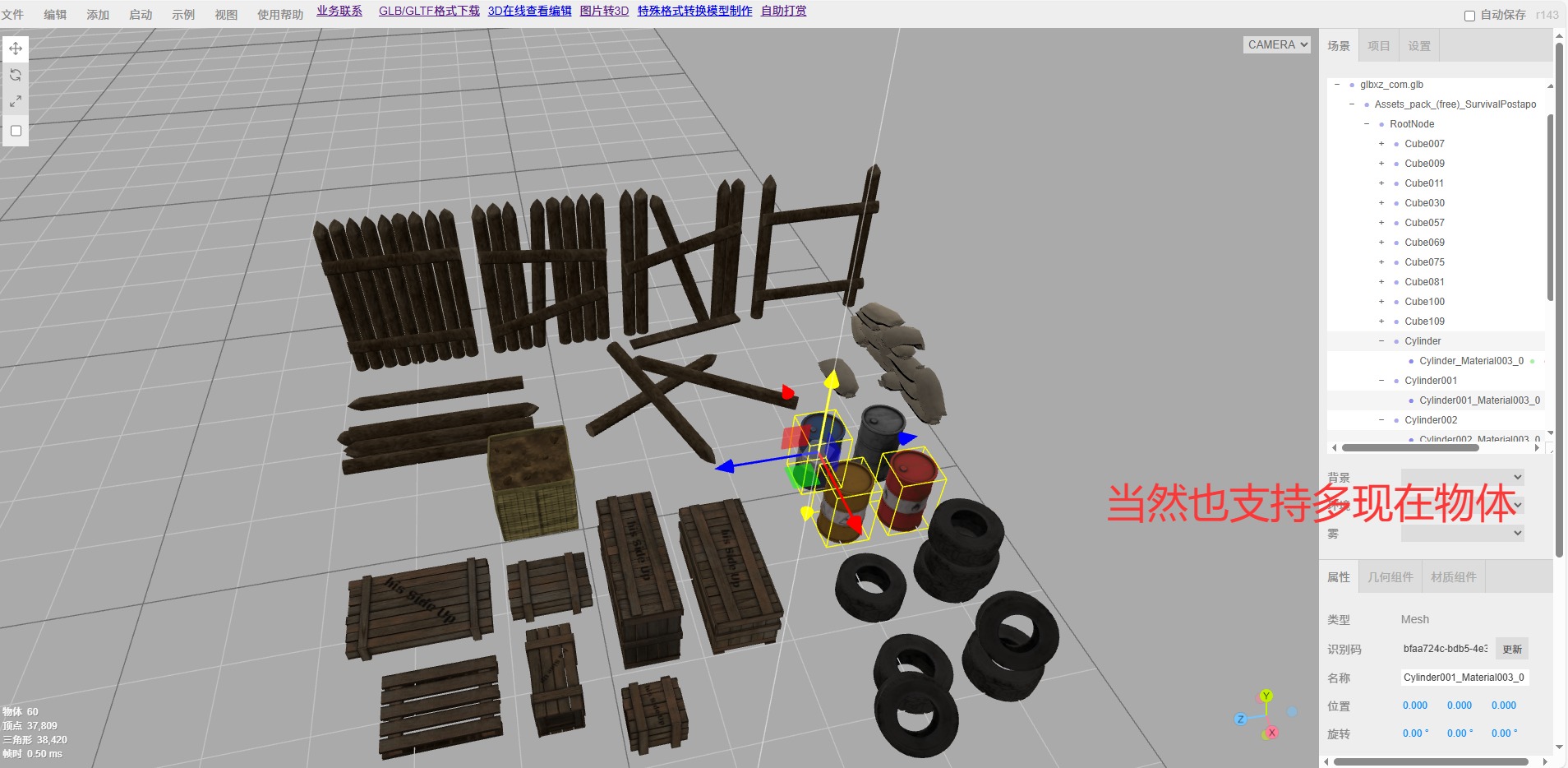The width and height of the screenshot is (1568, 768).
Task: Click the 旋转 Y value
Action: (x=1460, y=733)
